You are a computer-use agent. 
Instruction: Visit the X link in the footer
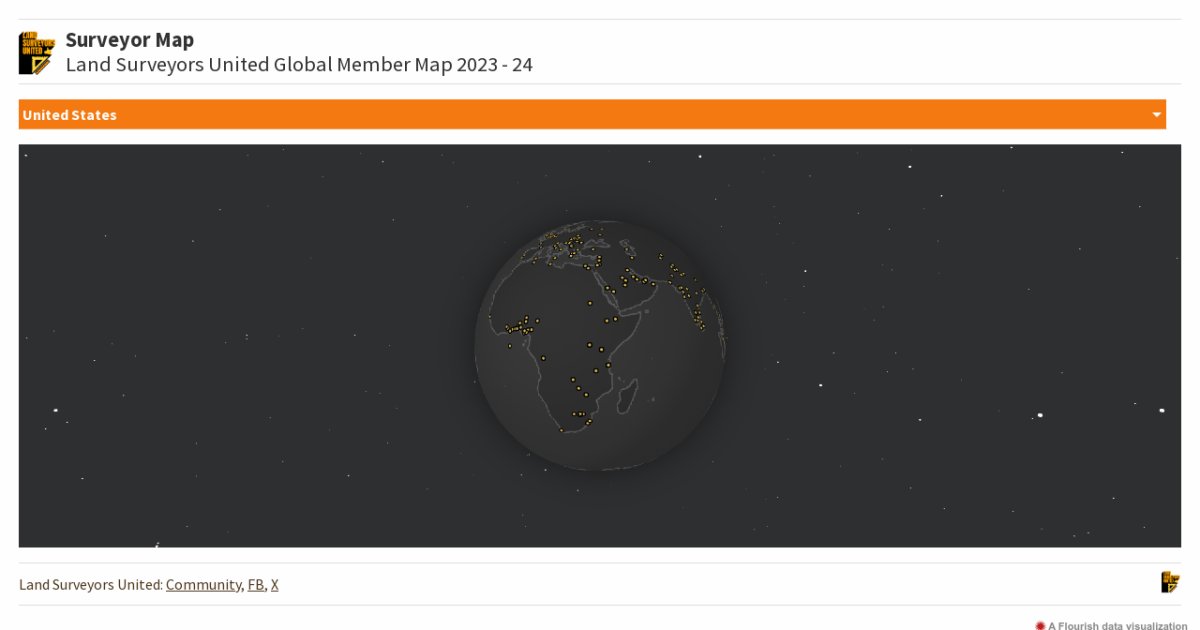coord(275,584)
